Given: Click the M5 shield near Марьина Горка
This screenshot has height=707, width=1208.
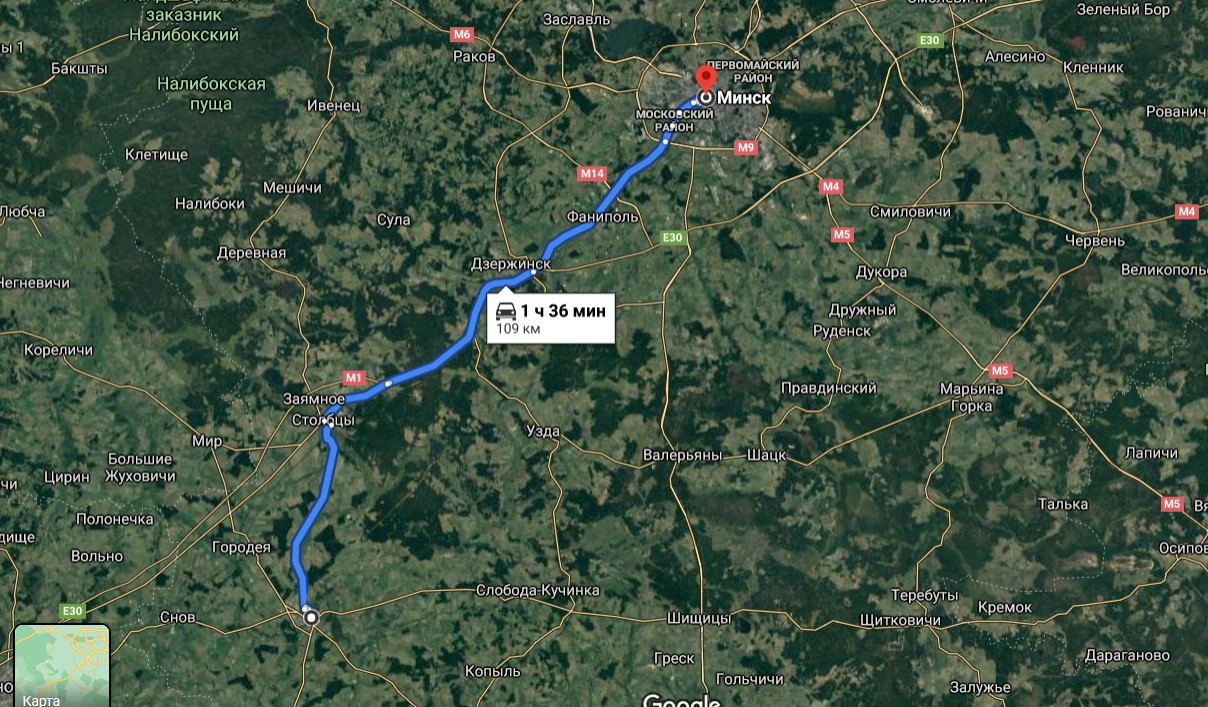Looking at the screenshot, I should tap(1001, 371).
